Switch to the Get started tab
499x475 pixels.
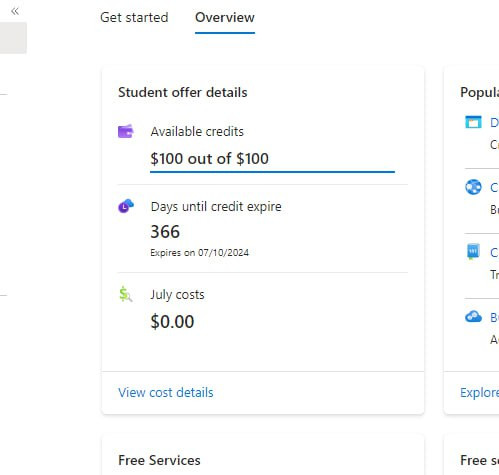tap(134, 17)
